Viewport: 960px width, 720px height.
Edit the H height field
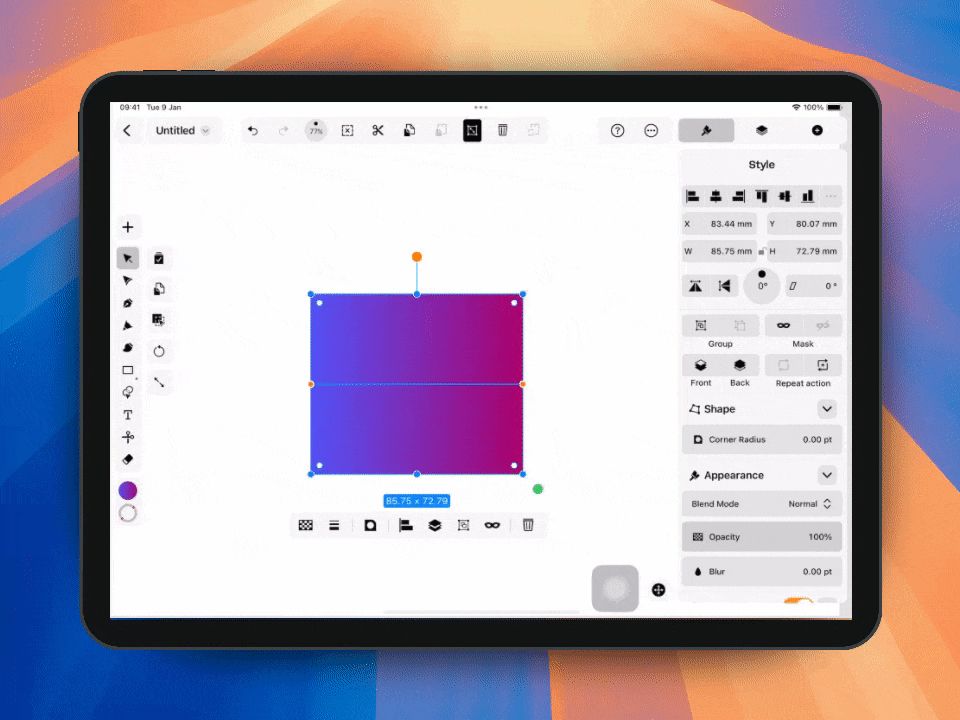click(804, 251)
